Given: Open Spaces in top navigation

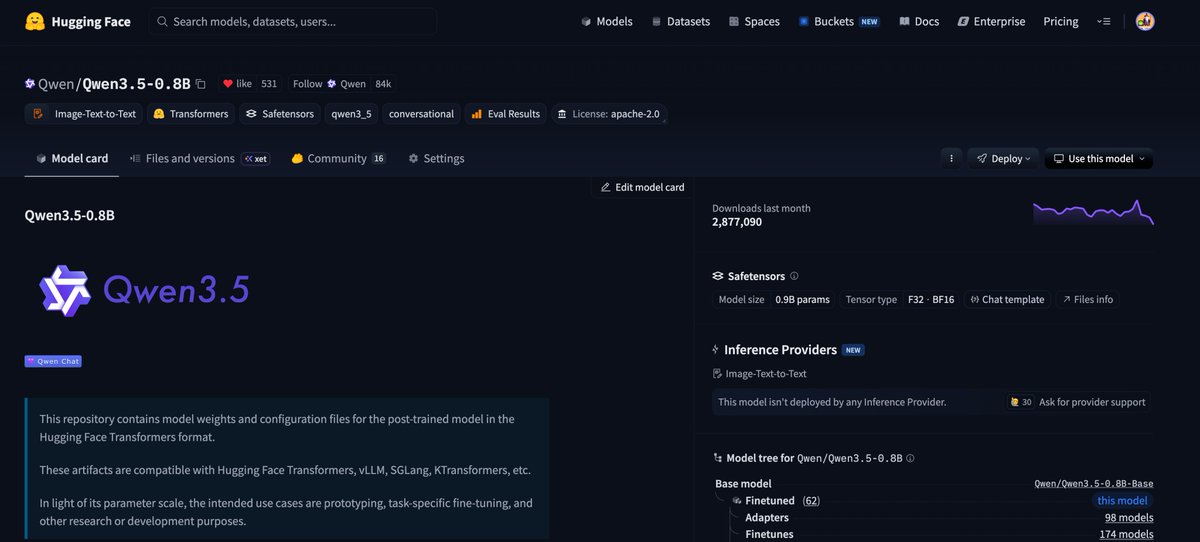Looking at the screenshot, I should tap(754, 21).
